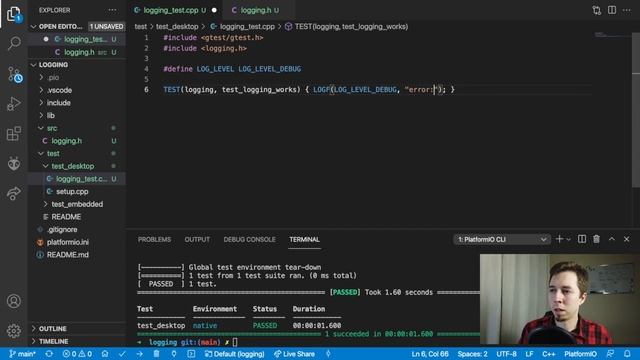The height and width of the screenshot is (360, 640).
Task: Click PlatformIO serial monitor plug icon
Action: [174, 354]
